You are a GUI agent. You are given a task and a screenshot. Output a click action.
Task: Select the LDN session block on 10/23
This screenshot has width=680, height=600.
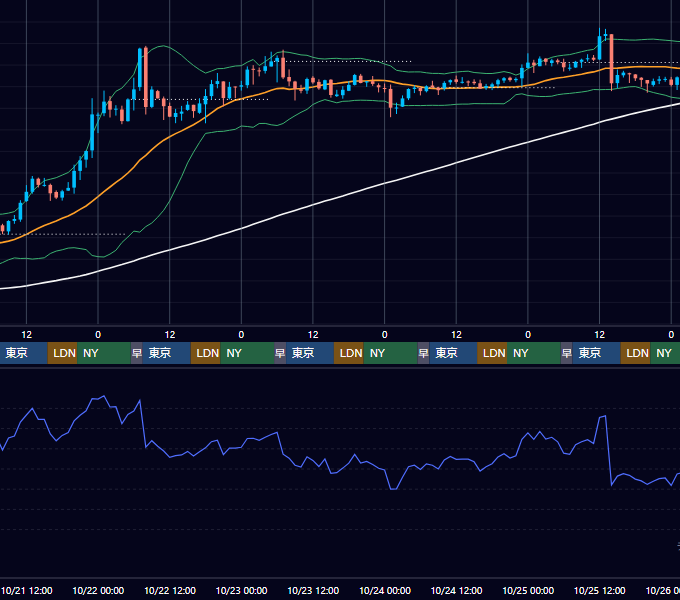[x=349, y=353]
